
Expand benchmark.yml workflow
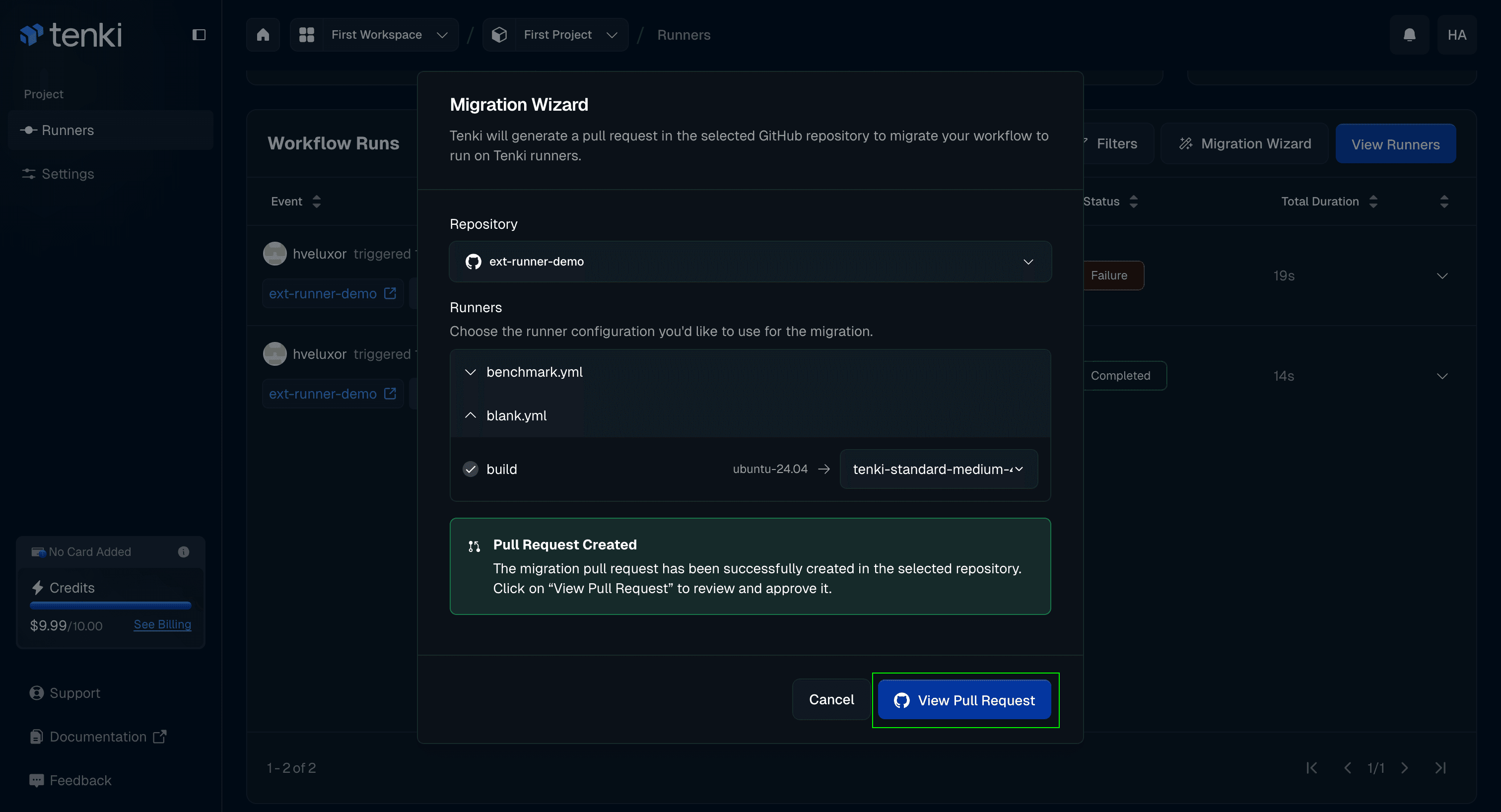coord(750,372)
